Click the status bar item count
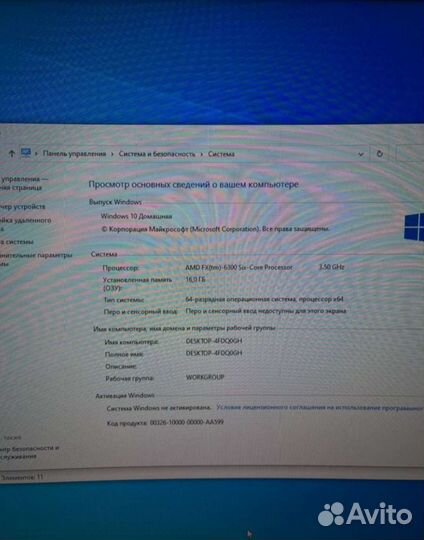 pos(21,477)
